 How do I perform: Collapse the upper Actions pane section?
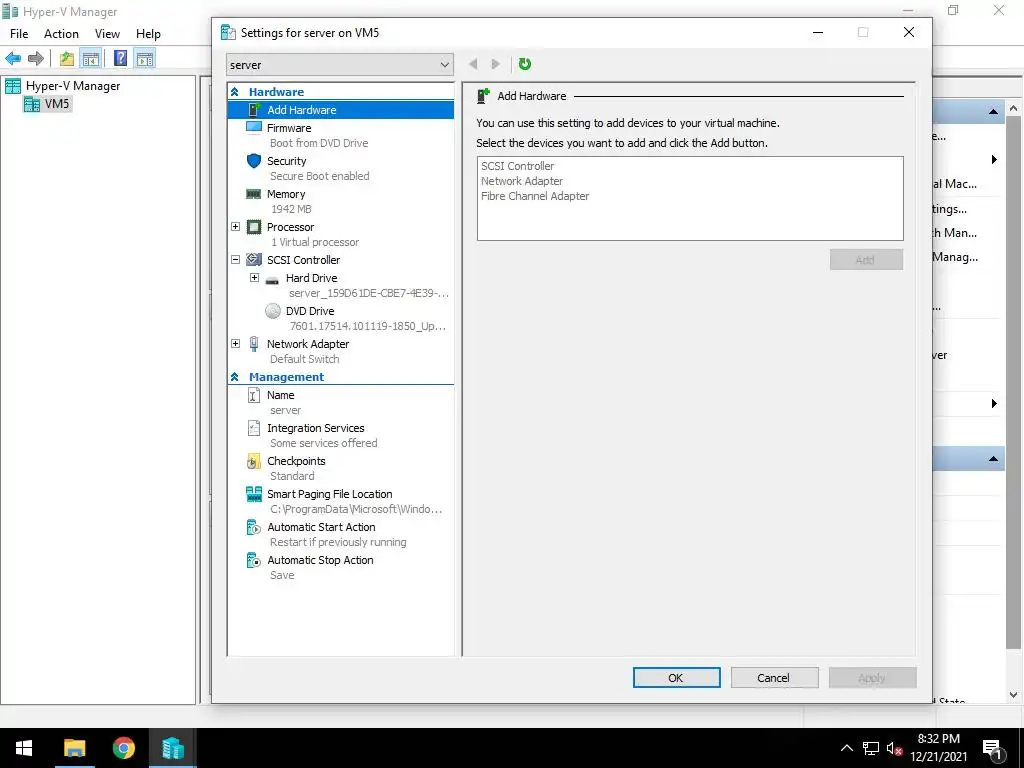pos(993,112)
